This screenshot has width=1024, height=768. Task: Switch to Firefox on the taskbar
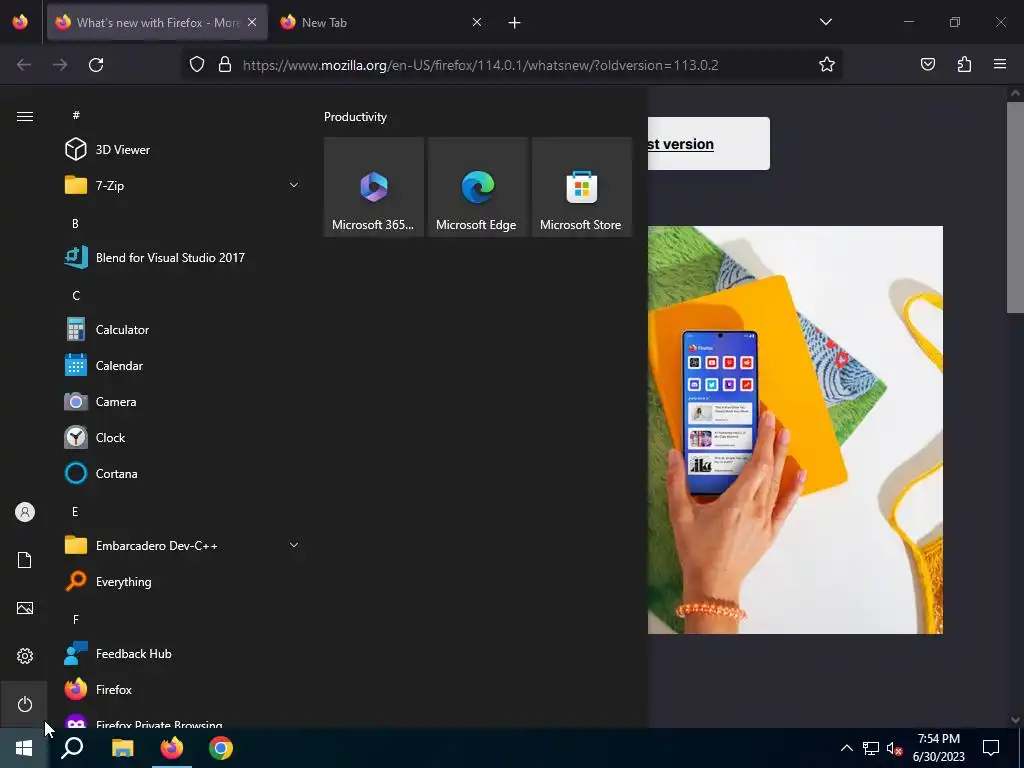point(172,748)
